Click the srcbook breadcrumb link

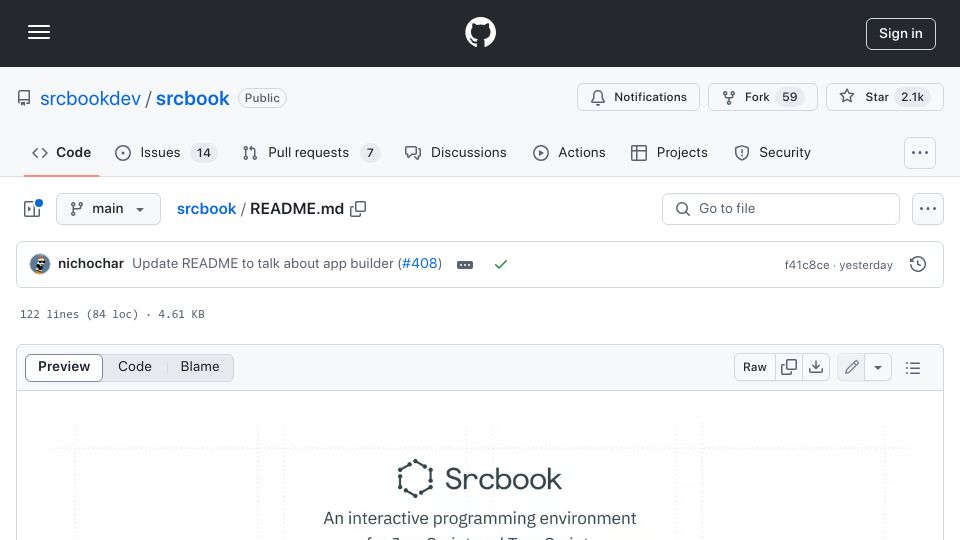pos(206,209)
